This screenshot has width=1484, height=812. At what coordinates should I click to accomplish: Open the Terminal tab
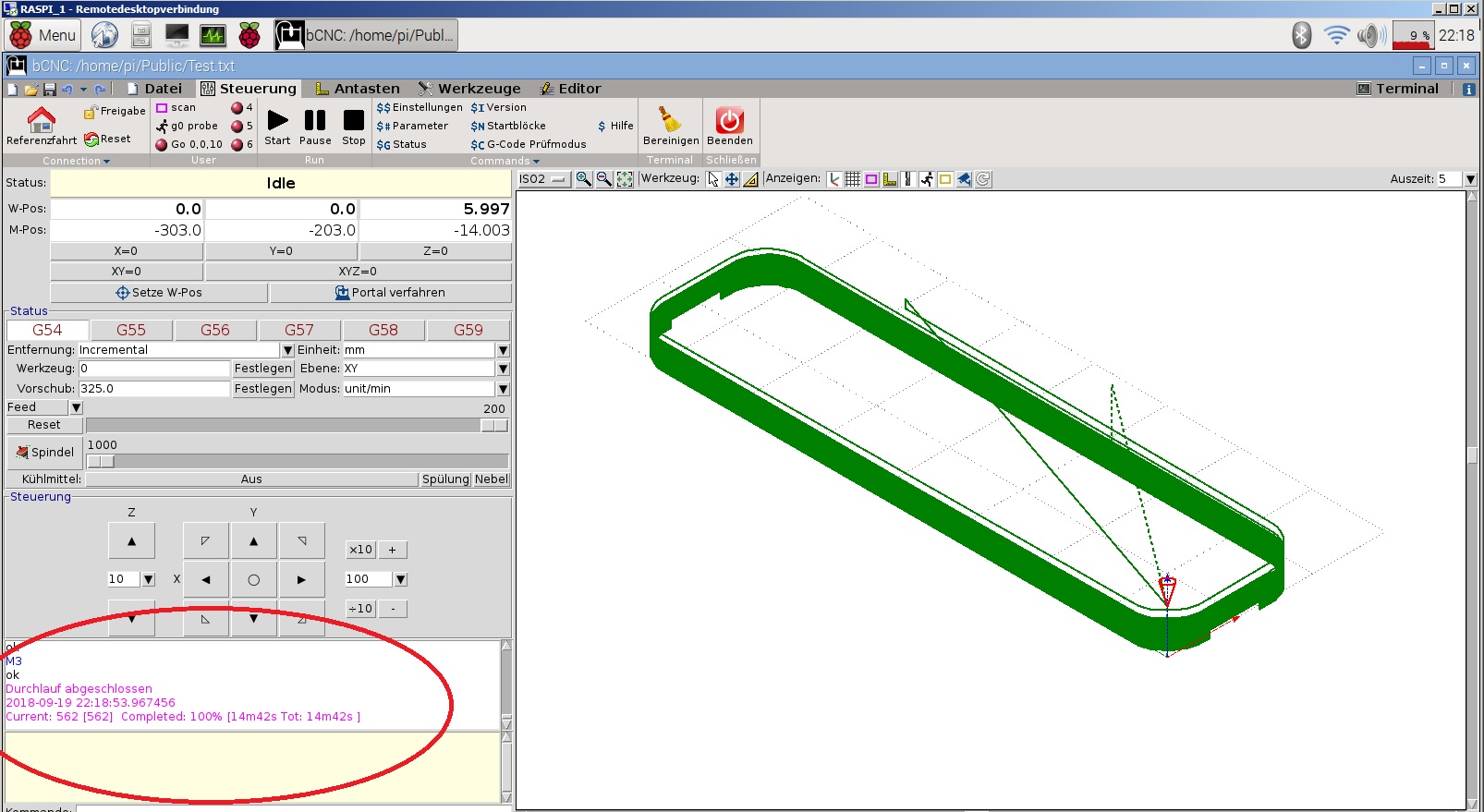[x=1398, y=89]
